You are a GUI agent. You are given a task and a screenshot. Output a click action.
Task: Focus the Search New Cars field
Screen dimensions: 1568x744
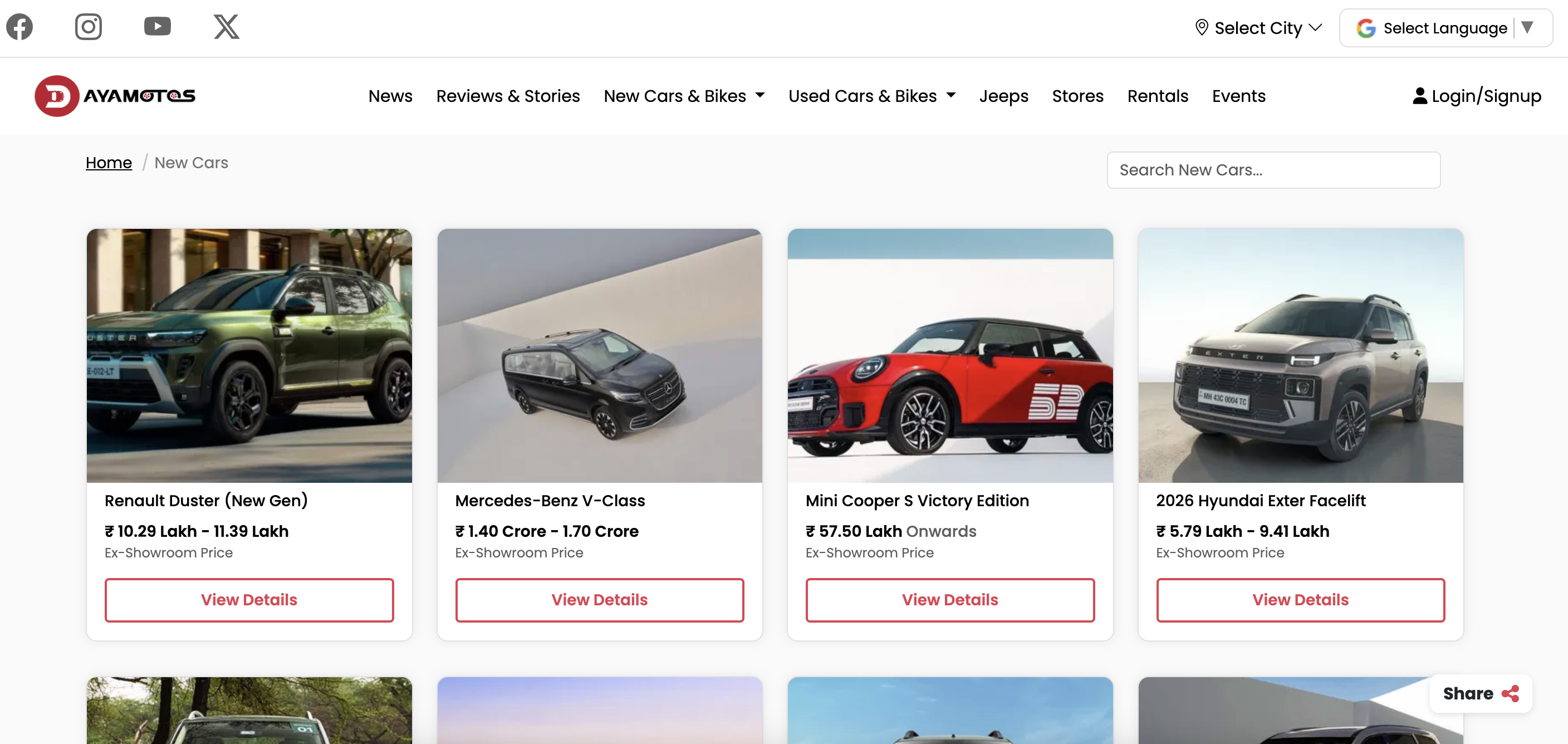click(x=1273, y=170)
